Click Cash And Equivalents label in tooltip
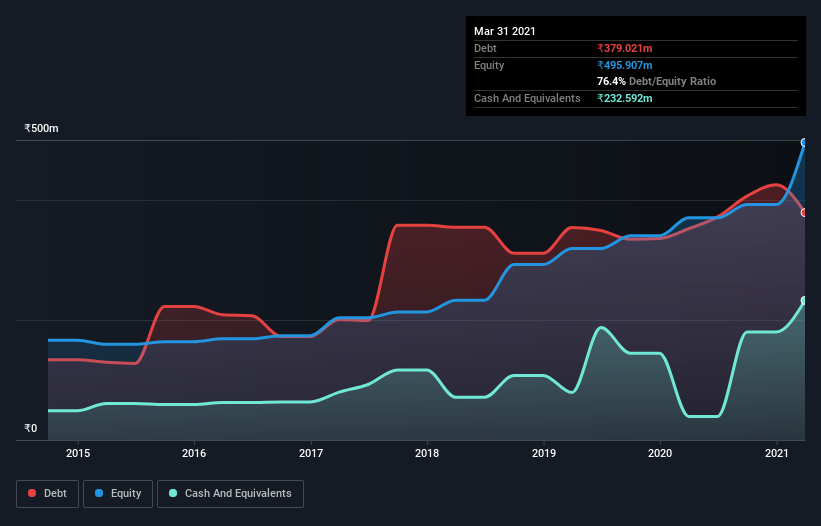821x526 pixels. (x=527, y=98)
